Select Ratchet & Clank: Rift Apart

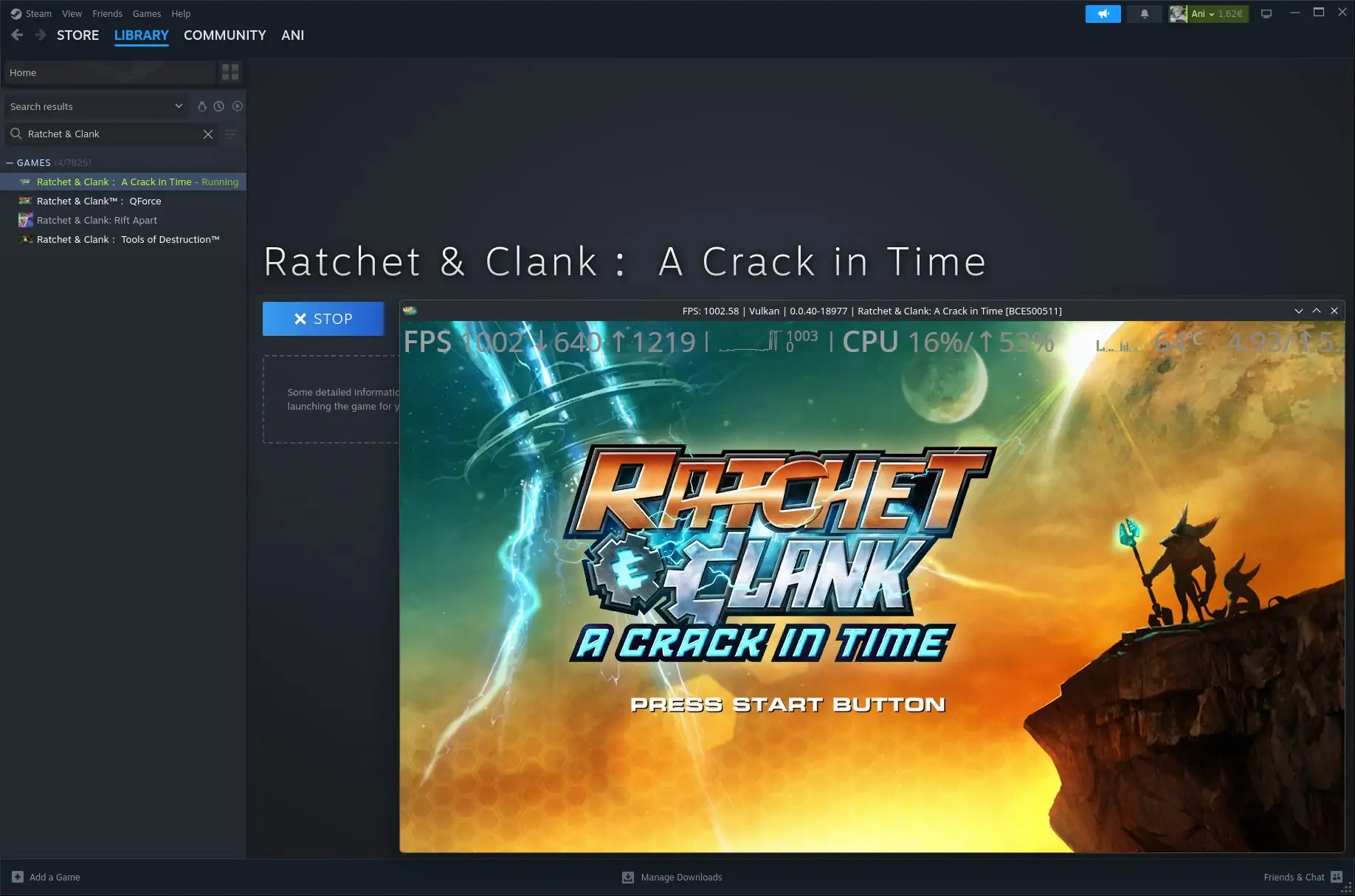[123, 220]
